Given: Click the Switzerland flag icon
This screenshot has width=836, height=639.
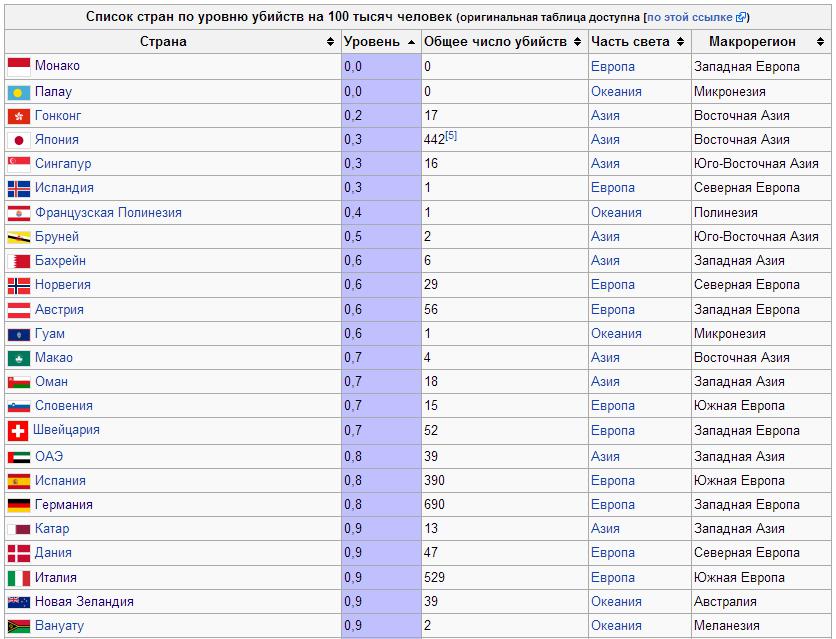Looking at the screenshot, I should 18,431.
